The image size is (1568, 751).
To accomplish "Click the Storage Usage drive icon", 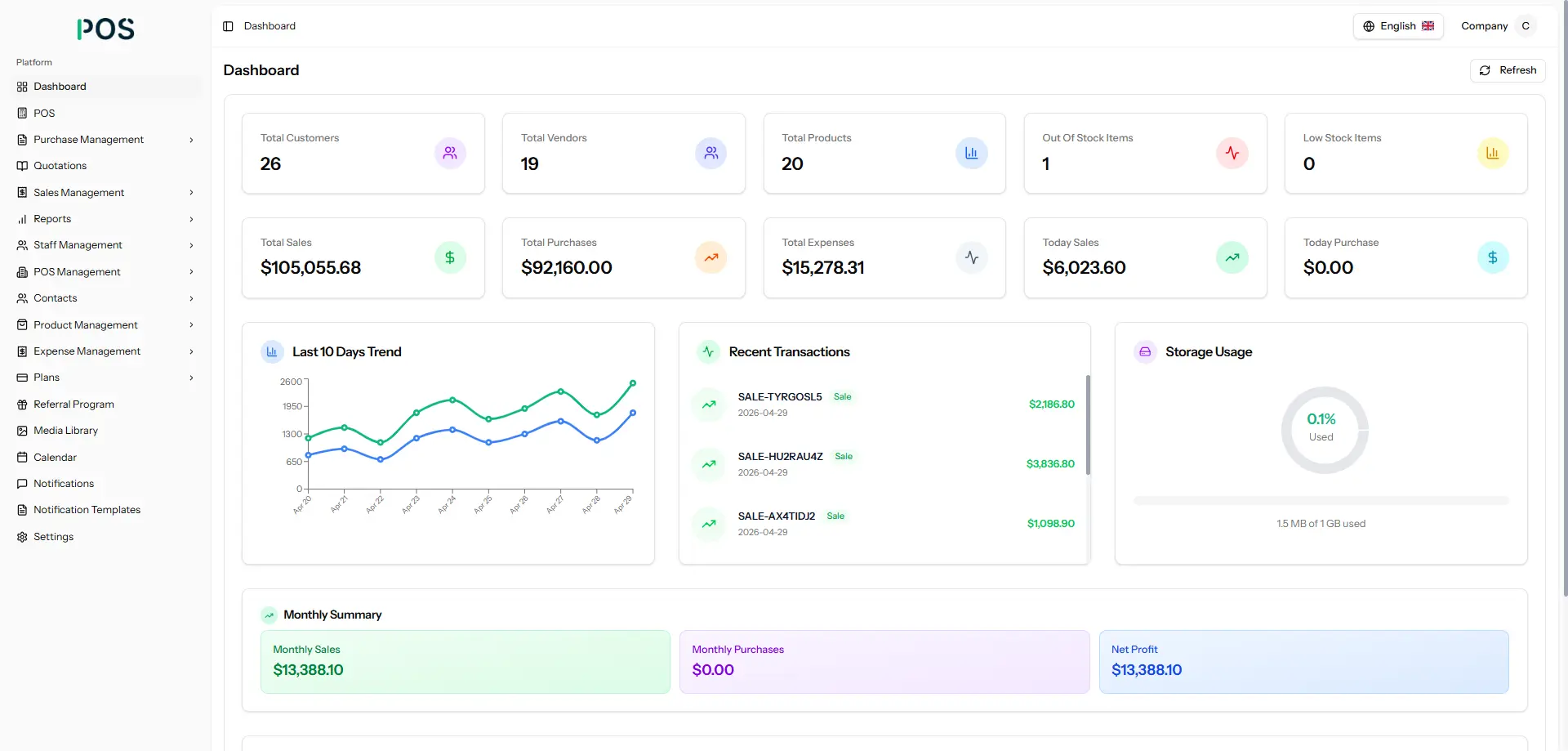I will [x=1145, y=351].
